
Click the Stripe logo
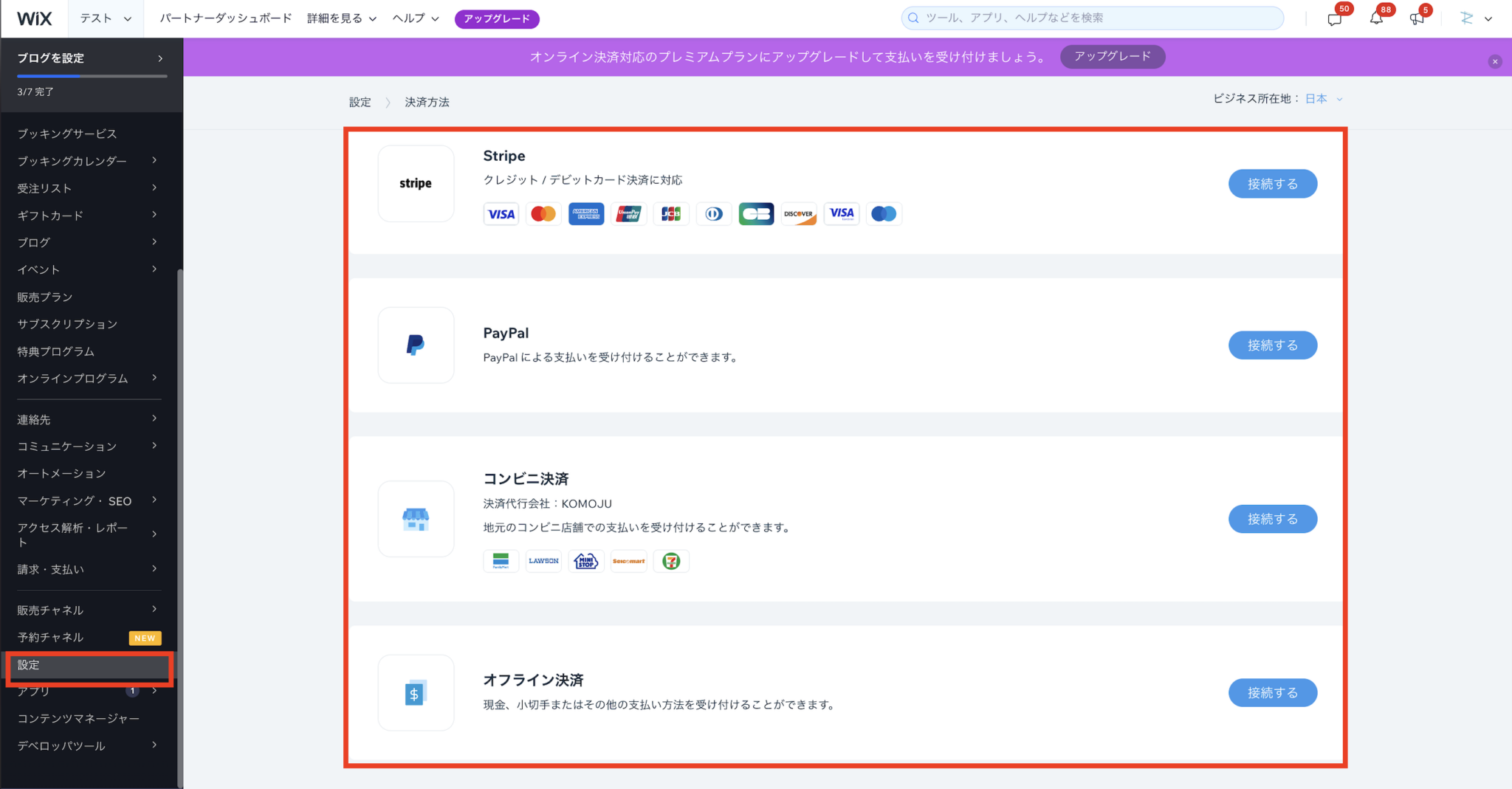pos(416,183)
